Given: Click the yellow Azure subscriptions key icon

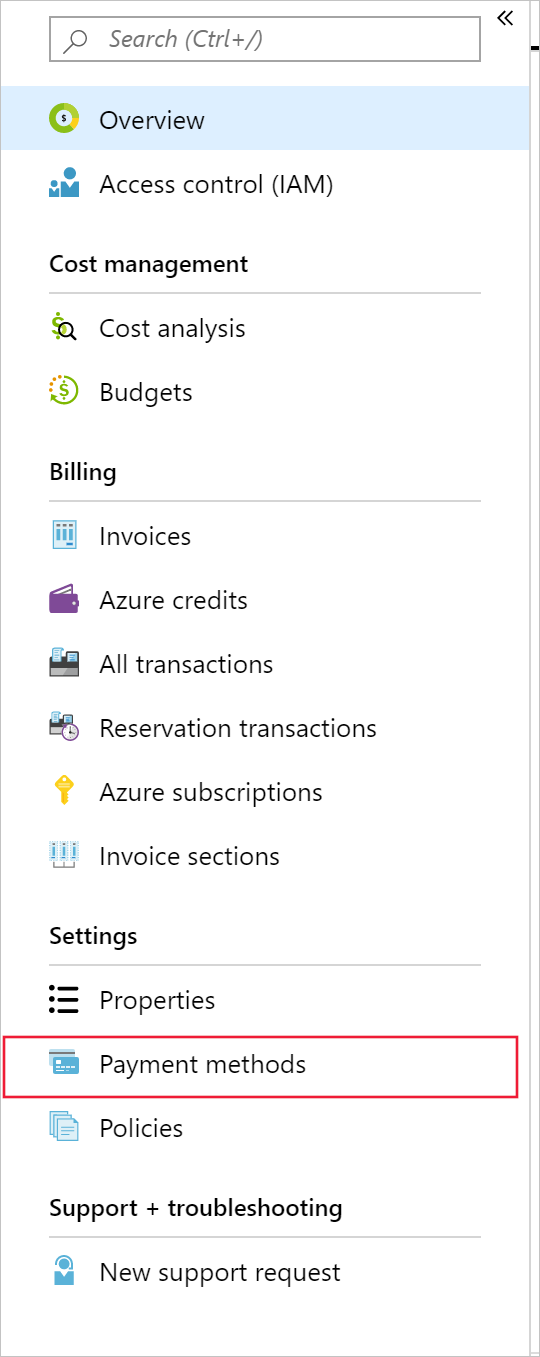Looking at the screenshot, I should (64, 792).
